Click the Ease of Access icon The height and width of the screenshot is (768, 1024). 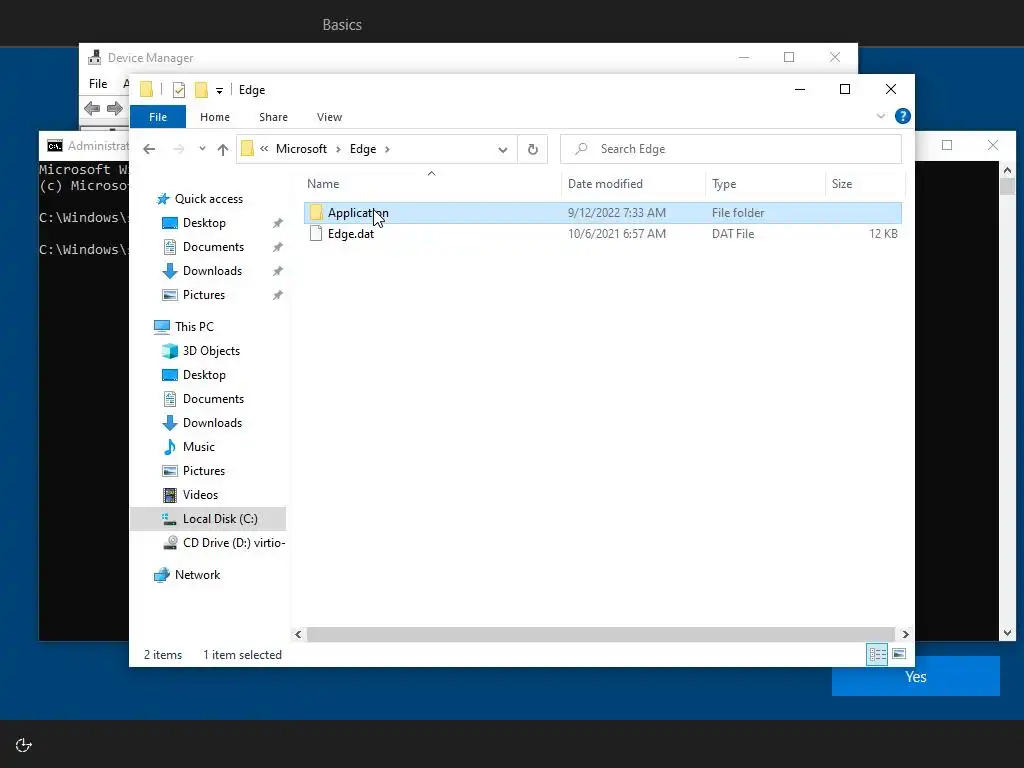pyautogui.click(x=24, y=745)
